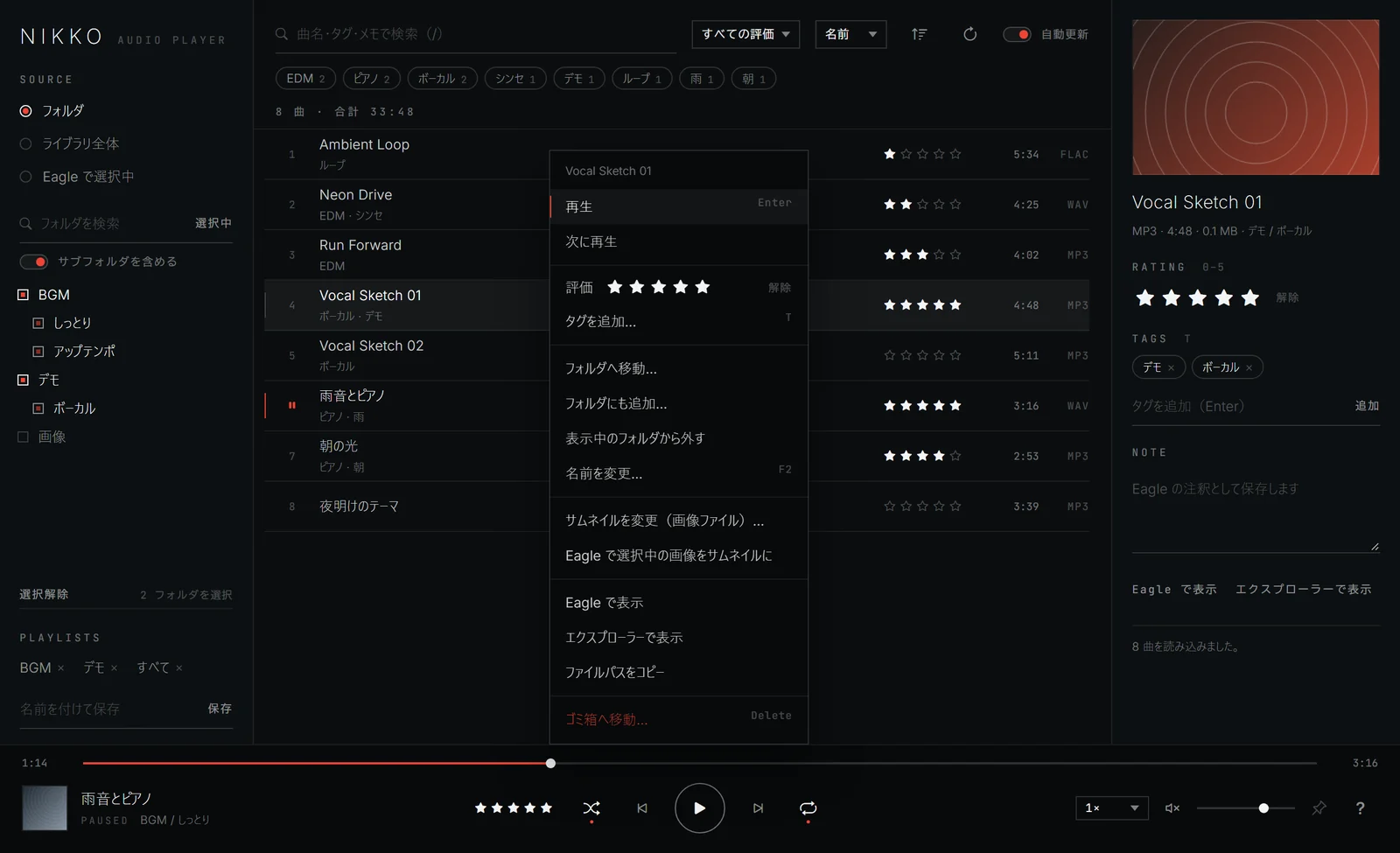The height and width of the screenshot is (853, 1400).
Task: Focus the track search field
Action: 477,34
